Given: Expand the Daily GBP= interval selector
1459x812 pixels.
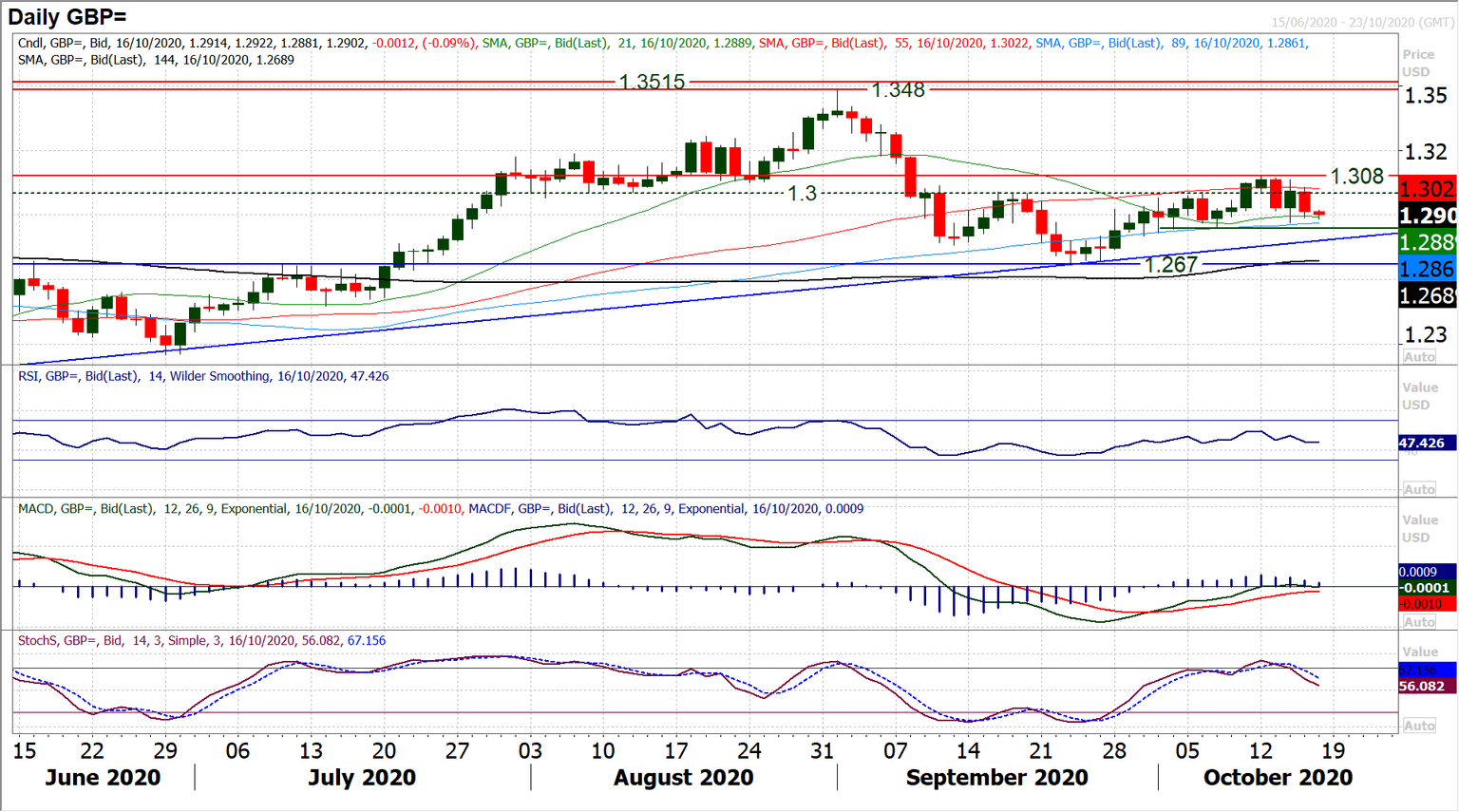Looking at the screenshot, I should pos(66,15).
